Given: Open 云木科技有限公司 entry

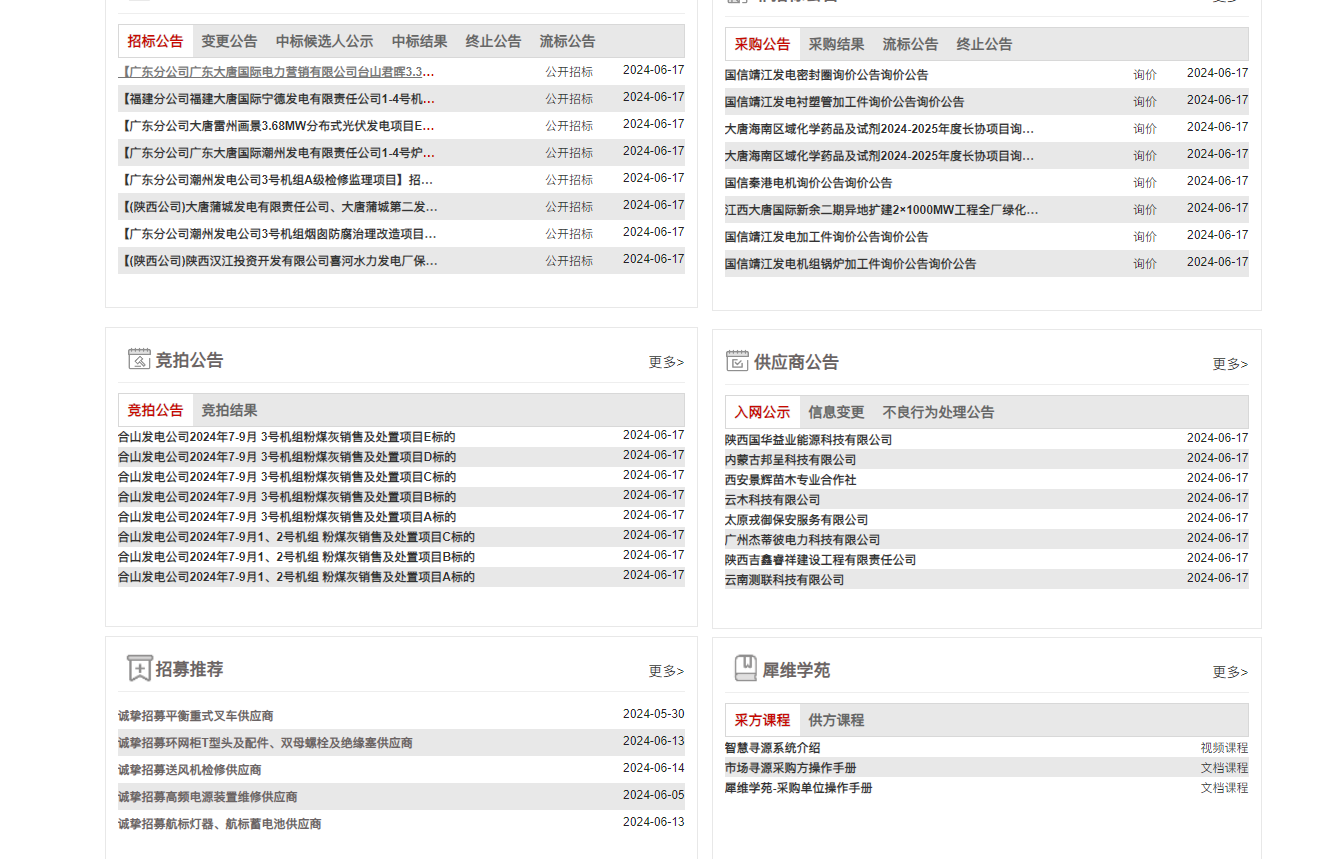Looking at the screenshot, I should coord(773,500).
